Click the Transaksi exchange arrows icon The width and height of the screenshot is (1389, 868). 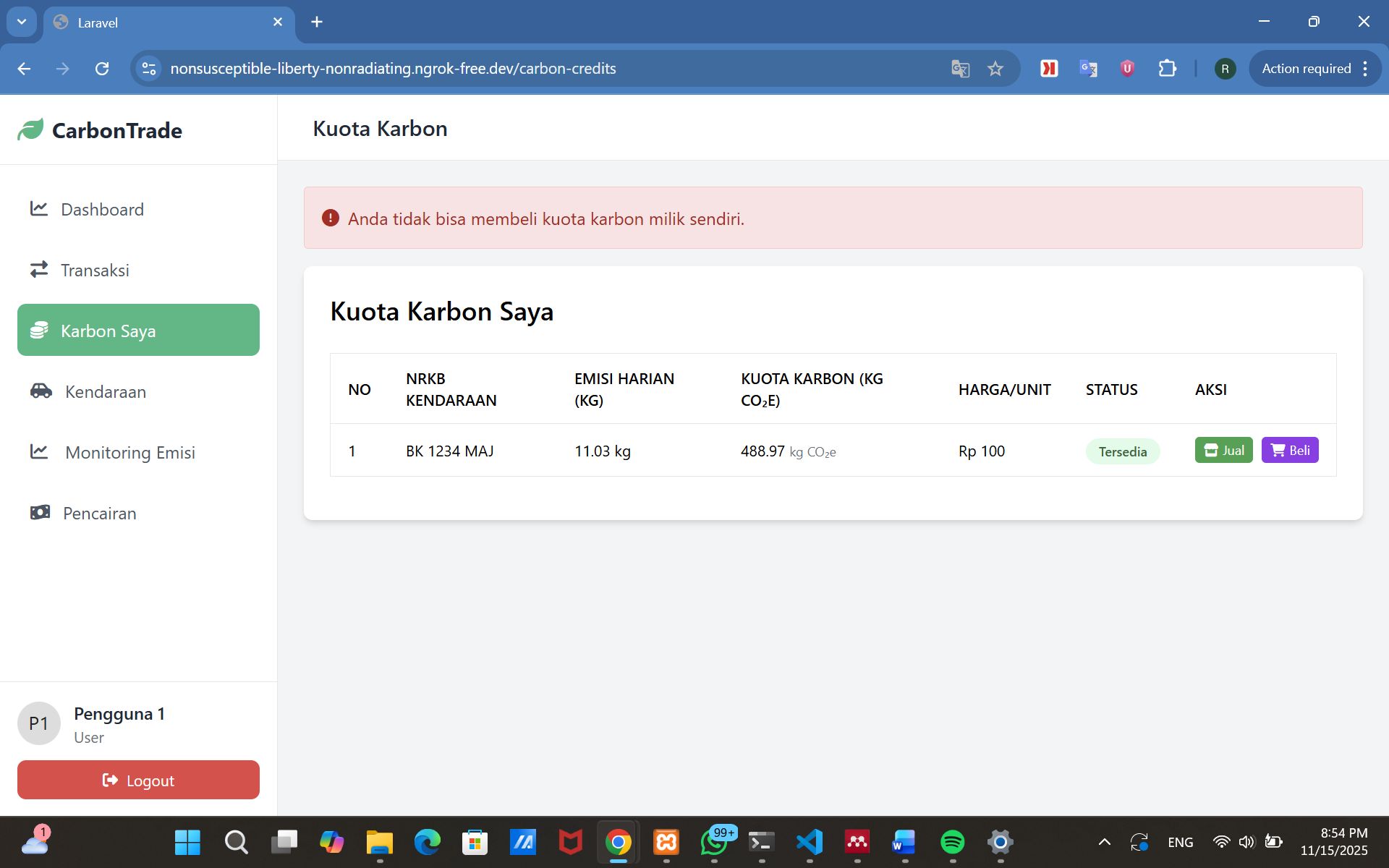[x=39, y=270]
